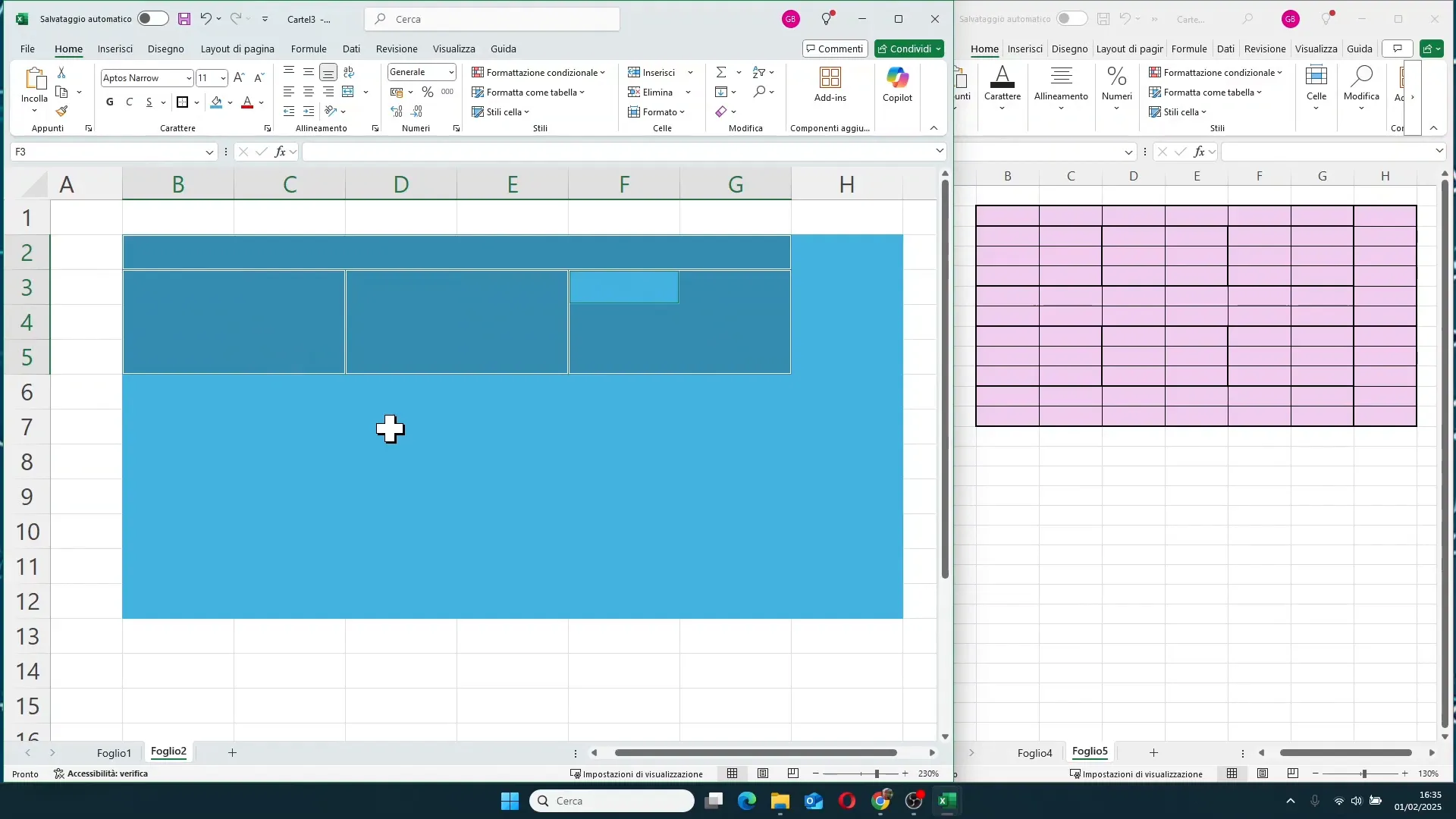
Task: Expand Formattazione condizionale in left window
Action: pos(538,73)
